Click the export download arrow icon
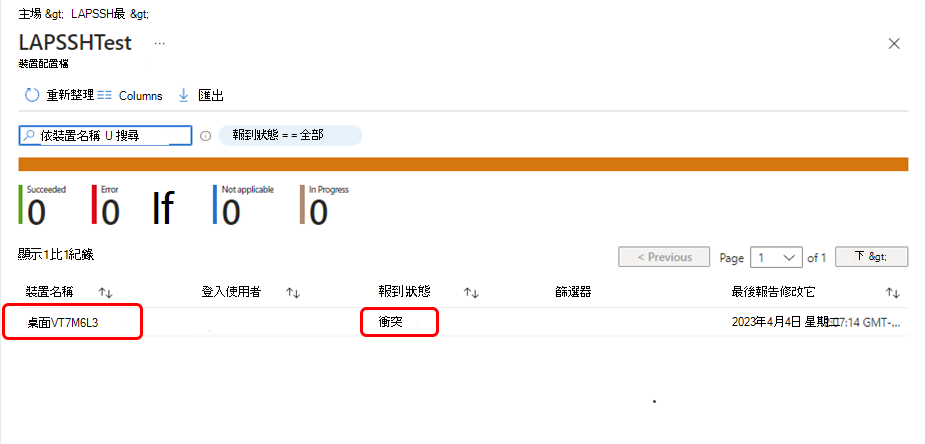The image size is (925, 444). click(183, 95)
